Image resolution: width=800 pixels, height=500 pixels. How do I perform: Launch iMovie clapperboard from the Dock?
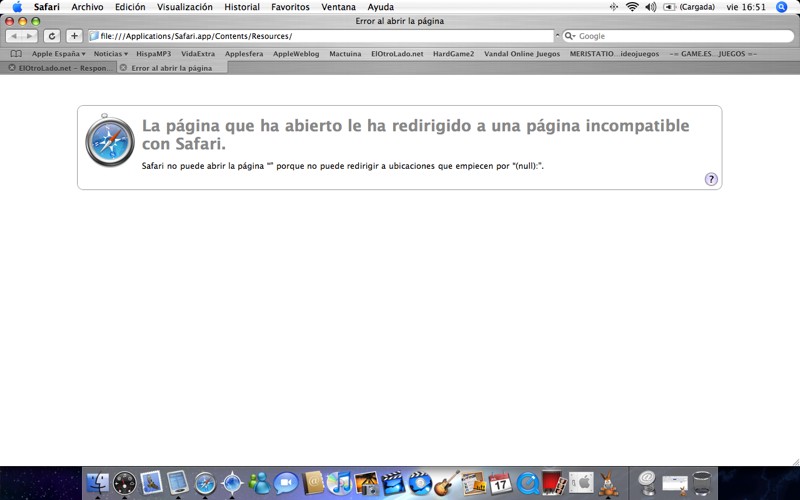coord(393,483)
